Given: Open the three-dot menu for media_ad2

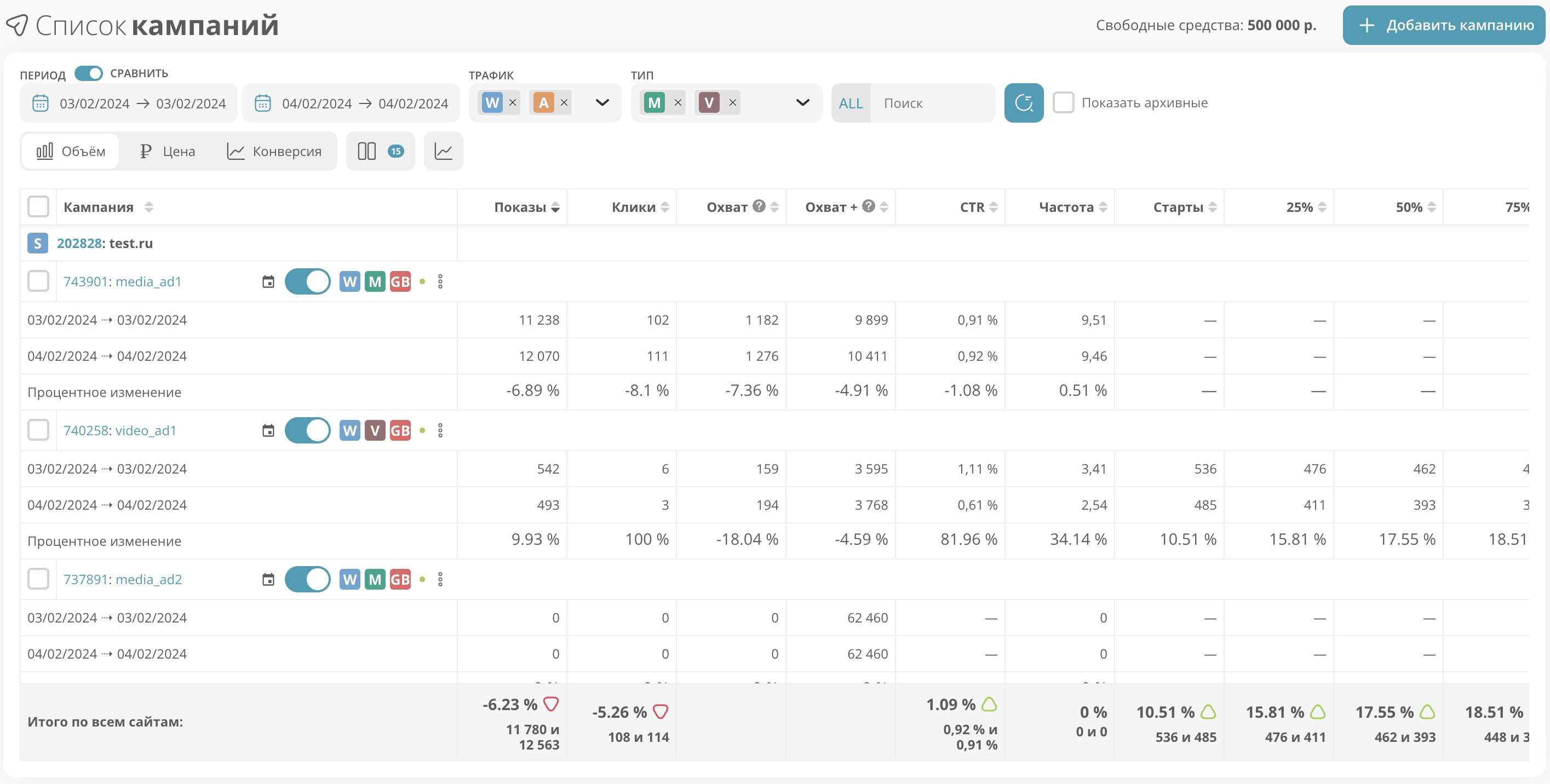Looking at the screenshot, I should (x=440, y=579).
